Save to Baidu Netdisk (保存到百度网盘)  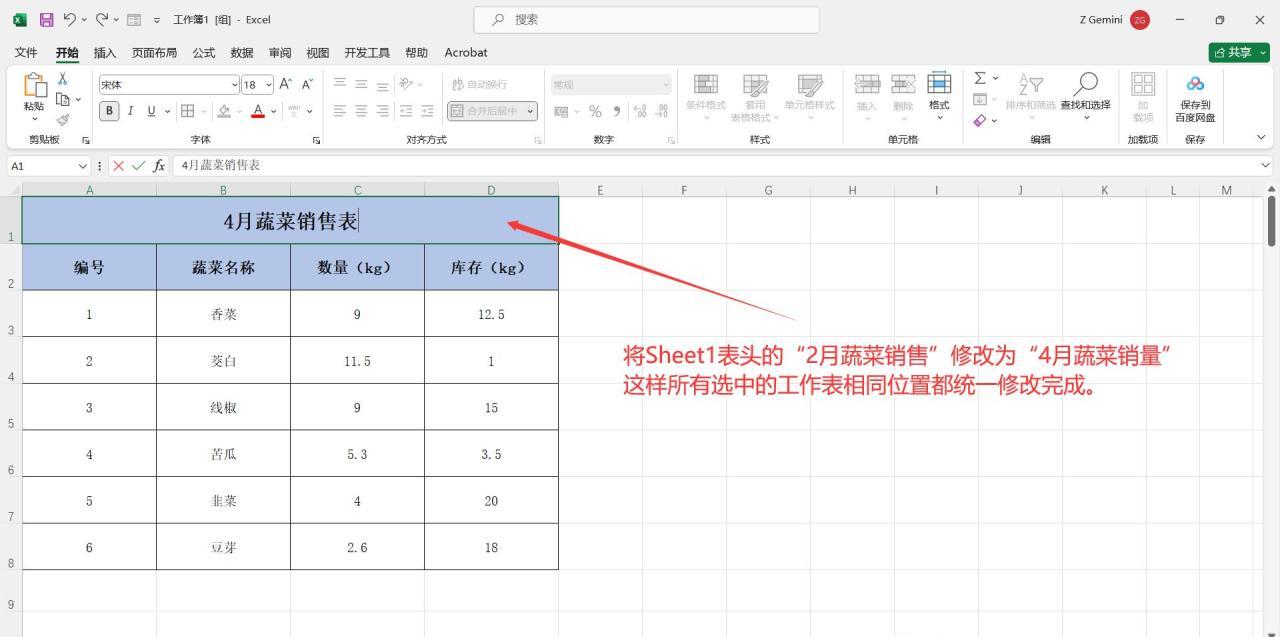(1195, 98)
